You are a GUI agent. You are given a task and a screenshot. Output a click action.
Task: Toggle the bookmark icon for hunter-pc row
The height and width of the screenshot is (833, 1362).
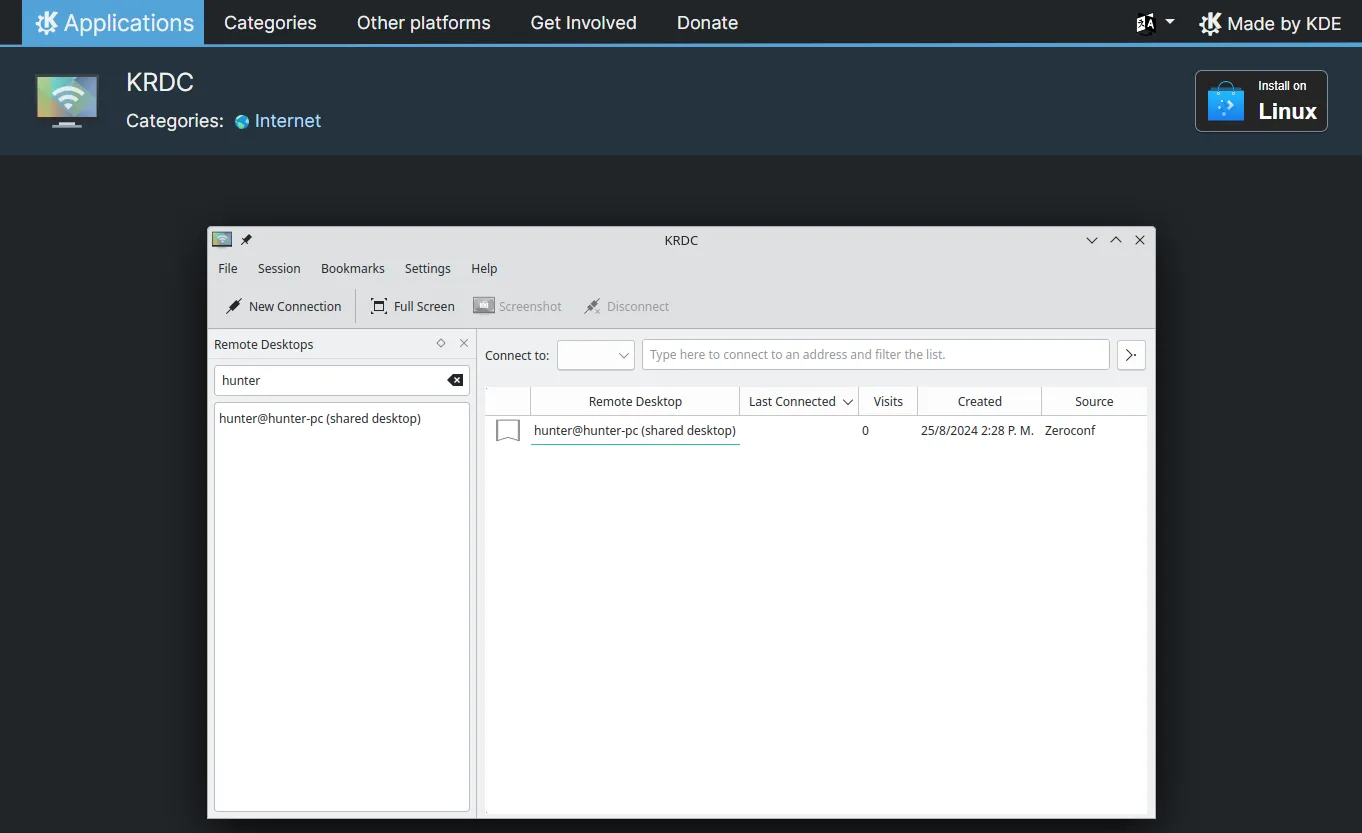pos(508,431)
